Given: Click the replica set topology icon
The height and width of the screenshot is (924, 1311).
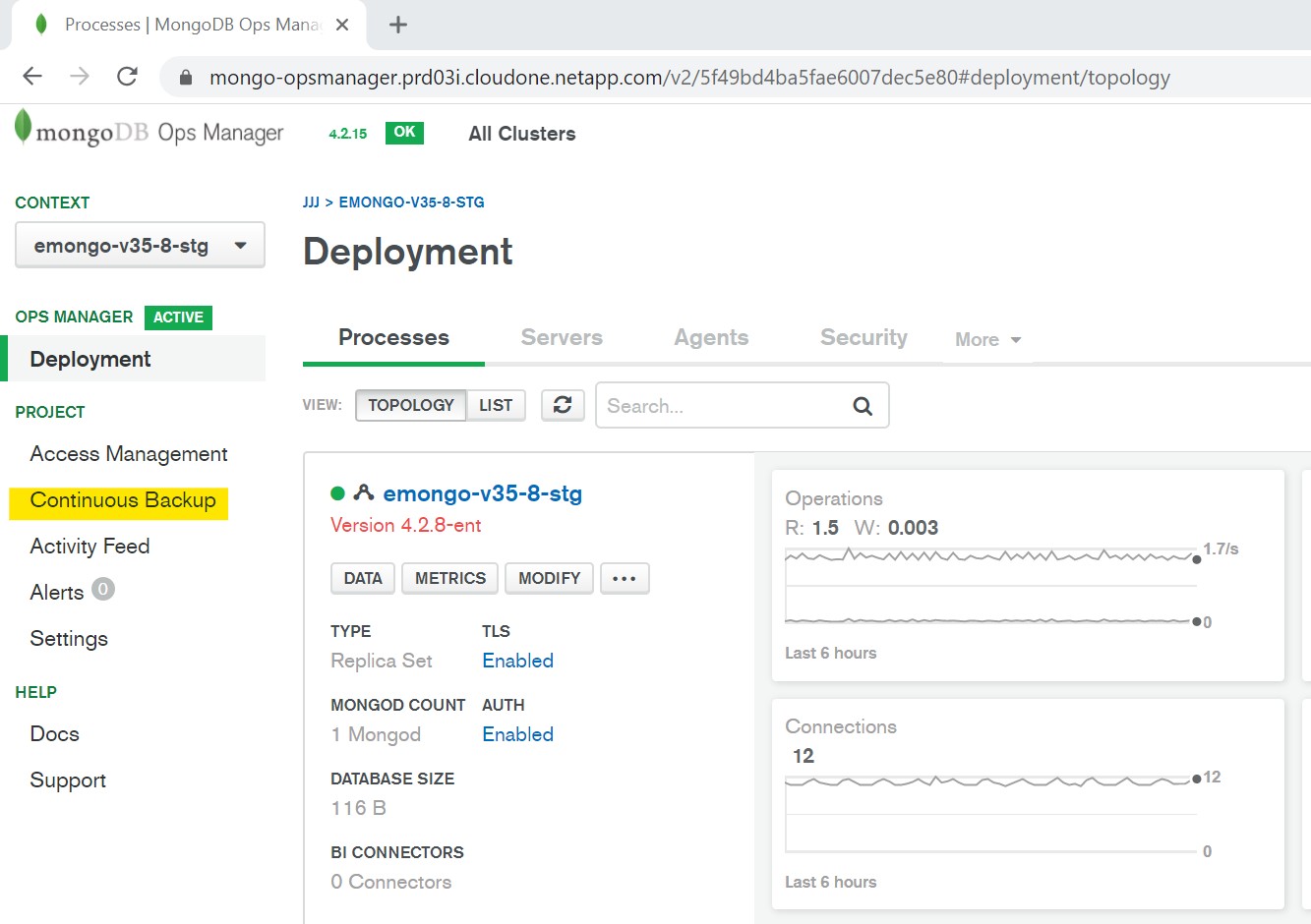Looking at the screenshot, I should point(364,493).
